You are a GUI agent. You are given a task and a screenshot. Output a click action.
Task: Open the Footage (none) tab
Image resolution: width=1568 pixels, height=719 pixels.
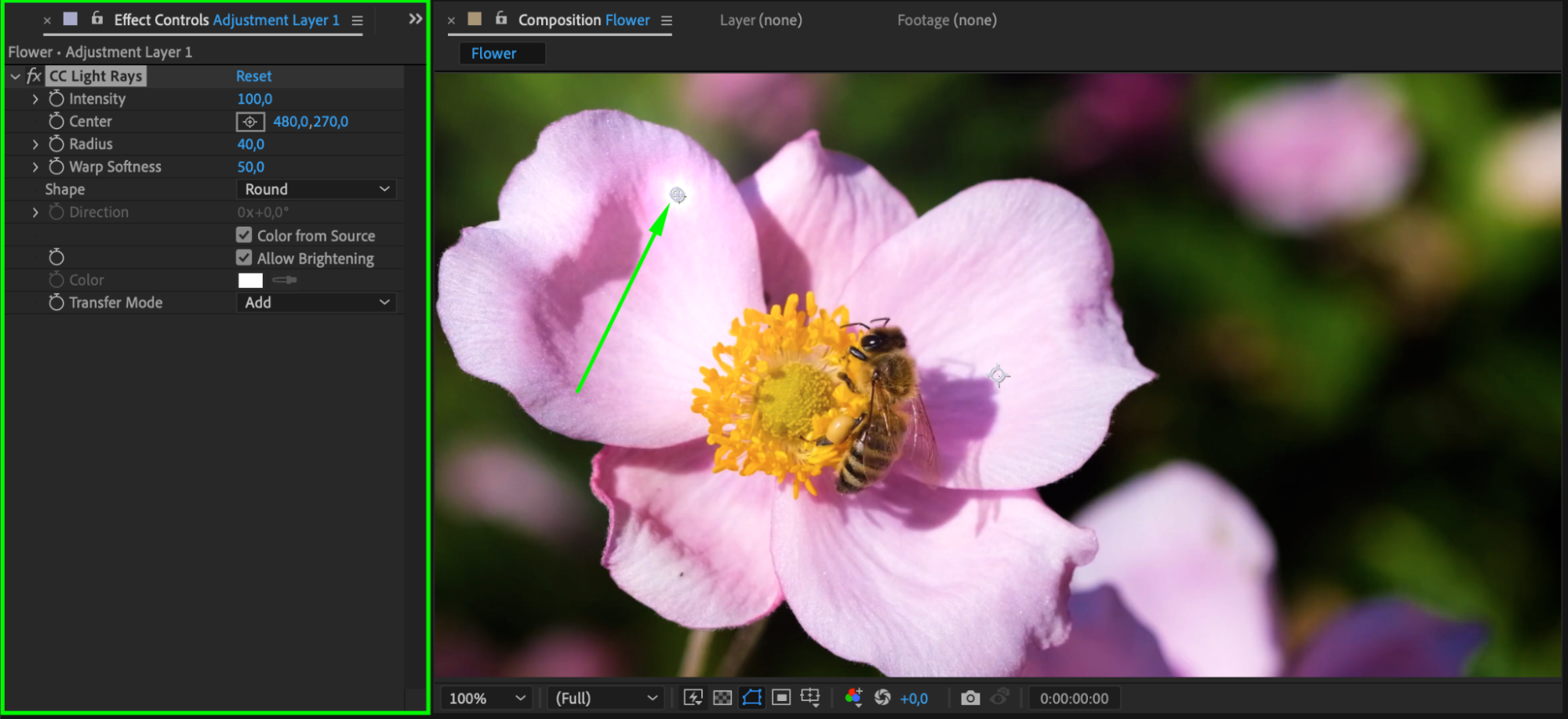(947, 20)
